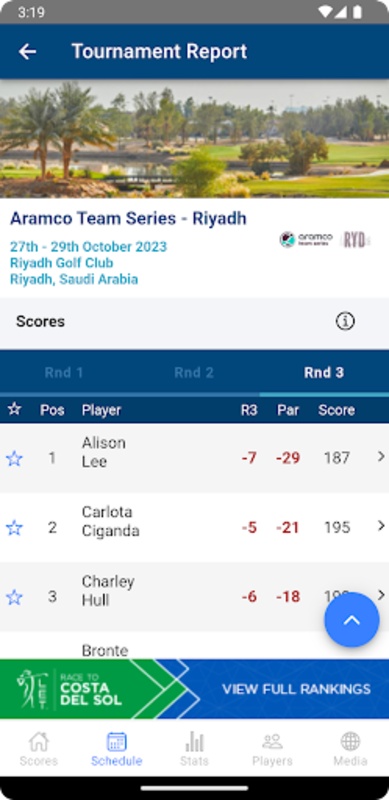
Task: Click the Race to Costa del Sol logo
Action: [x=69, y=689]
